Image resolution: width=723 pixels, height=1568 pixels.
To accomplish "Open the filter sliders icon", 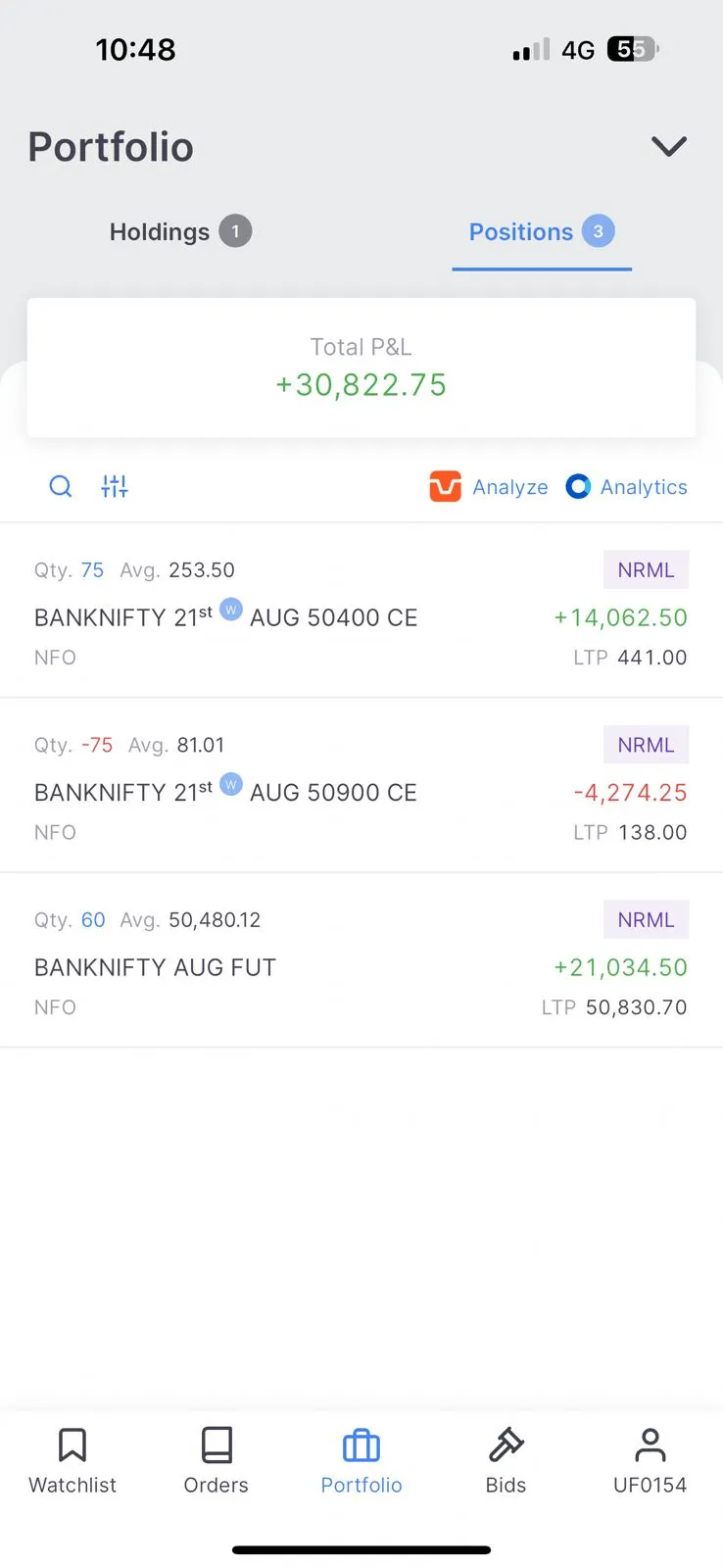I will click(115, 486).
